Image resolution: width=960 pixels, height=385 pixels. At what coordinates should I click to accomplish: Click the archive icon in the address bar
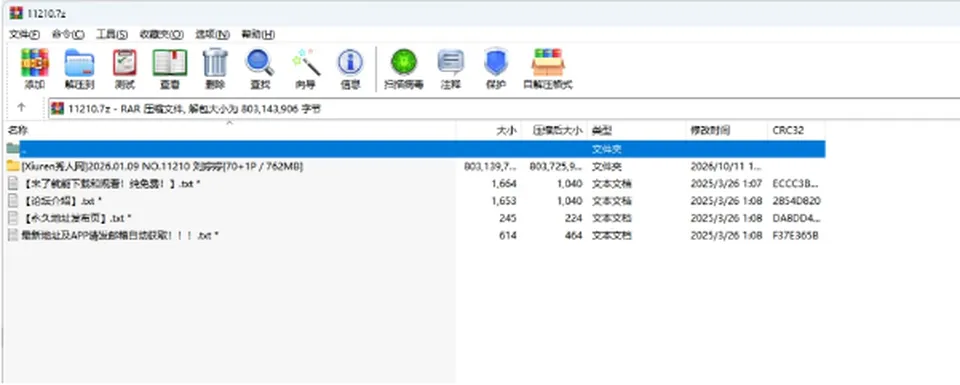click(x=58, y=108)
